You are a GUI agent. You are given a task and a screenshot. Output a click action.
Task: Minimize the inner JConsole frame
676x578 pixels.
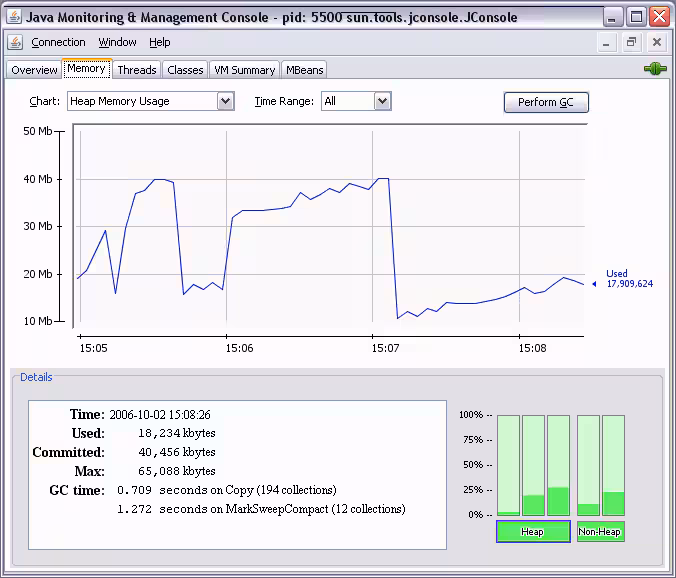tap(606, 42)
